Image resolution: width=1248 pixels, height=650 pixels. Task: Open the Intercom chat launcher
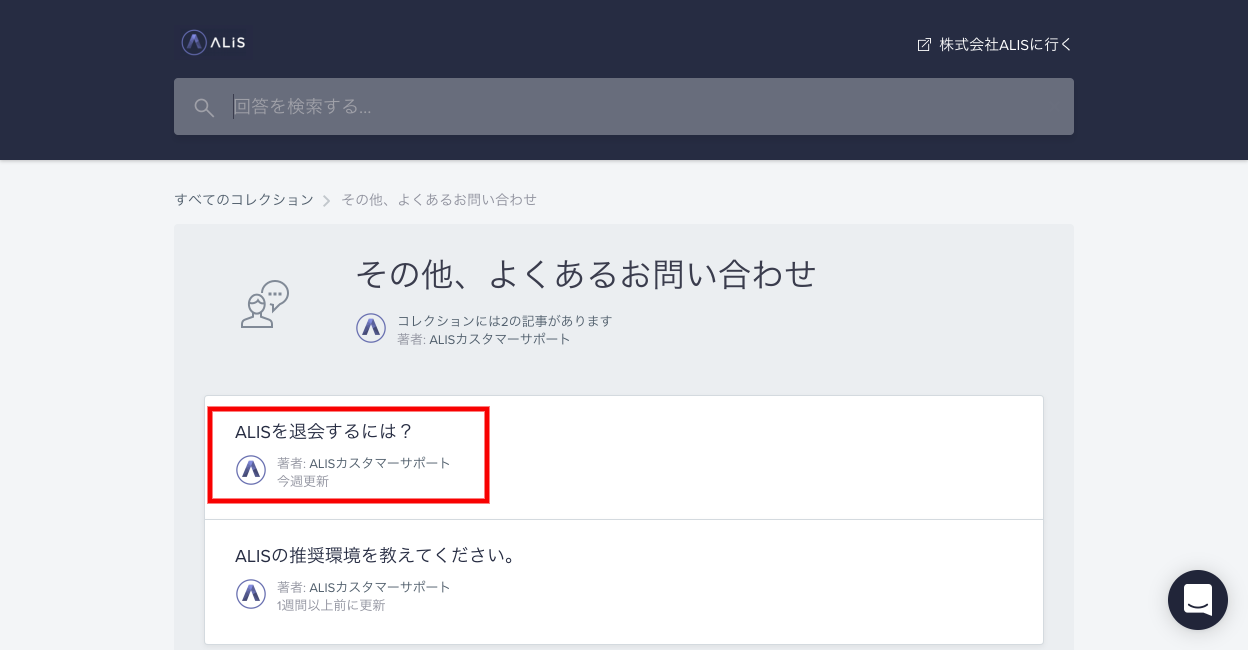click(x=1197, y=600)
